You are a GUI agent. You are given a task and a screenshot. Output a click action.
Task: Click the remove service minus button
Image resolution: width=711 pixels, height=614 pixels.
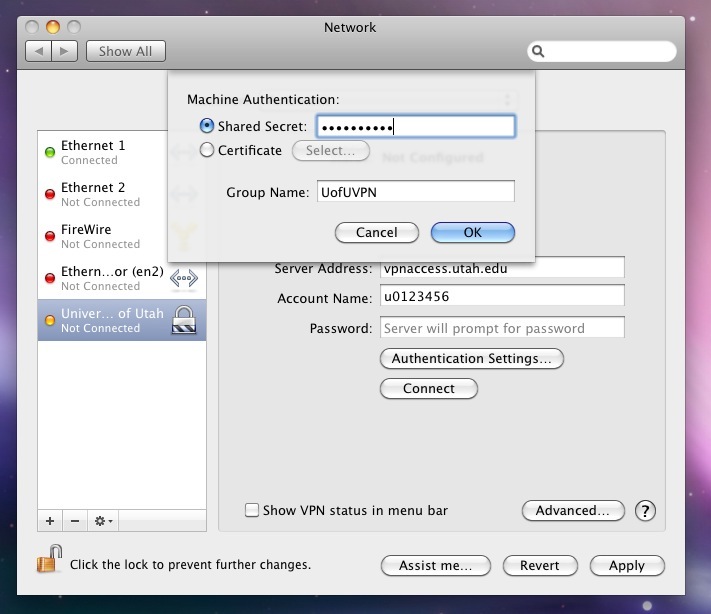pyautogui.click(x=75, y=521)
